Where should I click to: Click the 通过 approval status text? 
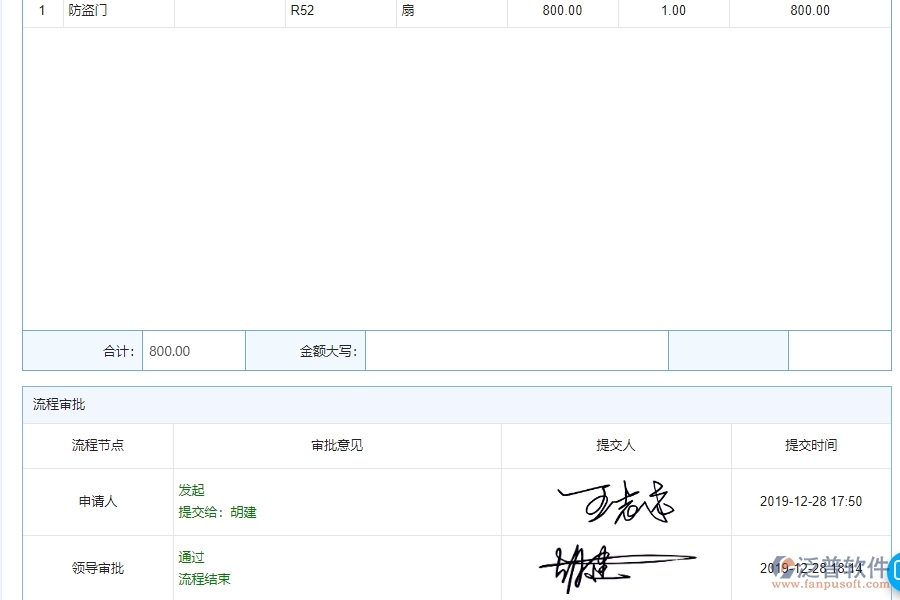pos(191,557)
